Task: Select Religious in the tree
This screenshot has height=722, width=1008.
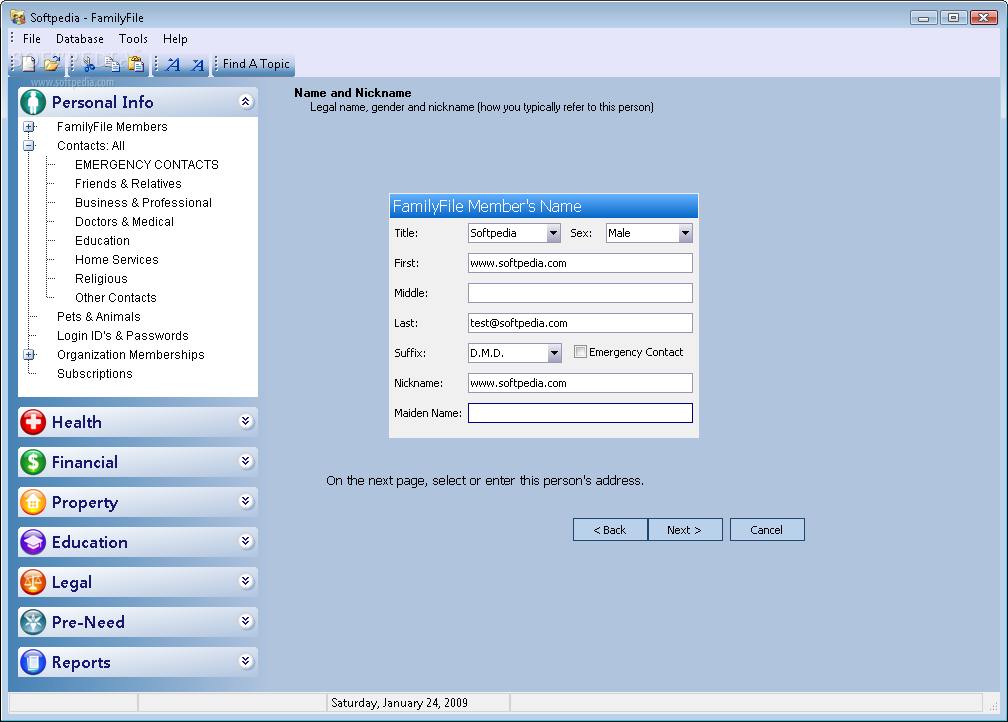Action: tap(101, 278)
